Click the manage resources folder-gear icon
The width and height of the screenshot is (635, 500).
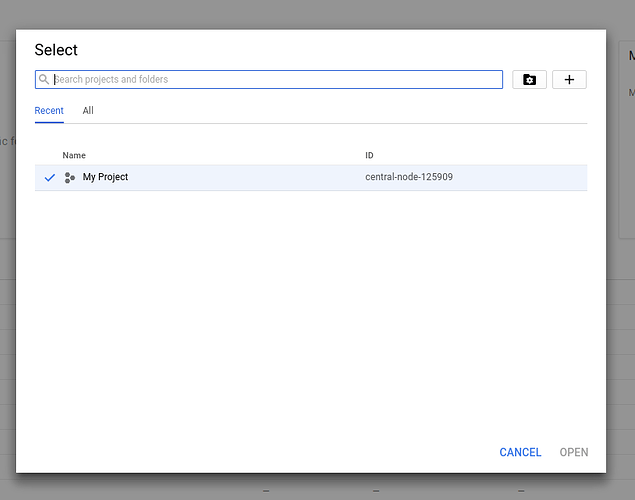529,79
